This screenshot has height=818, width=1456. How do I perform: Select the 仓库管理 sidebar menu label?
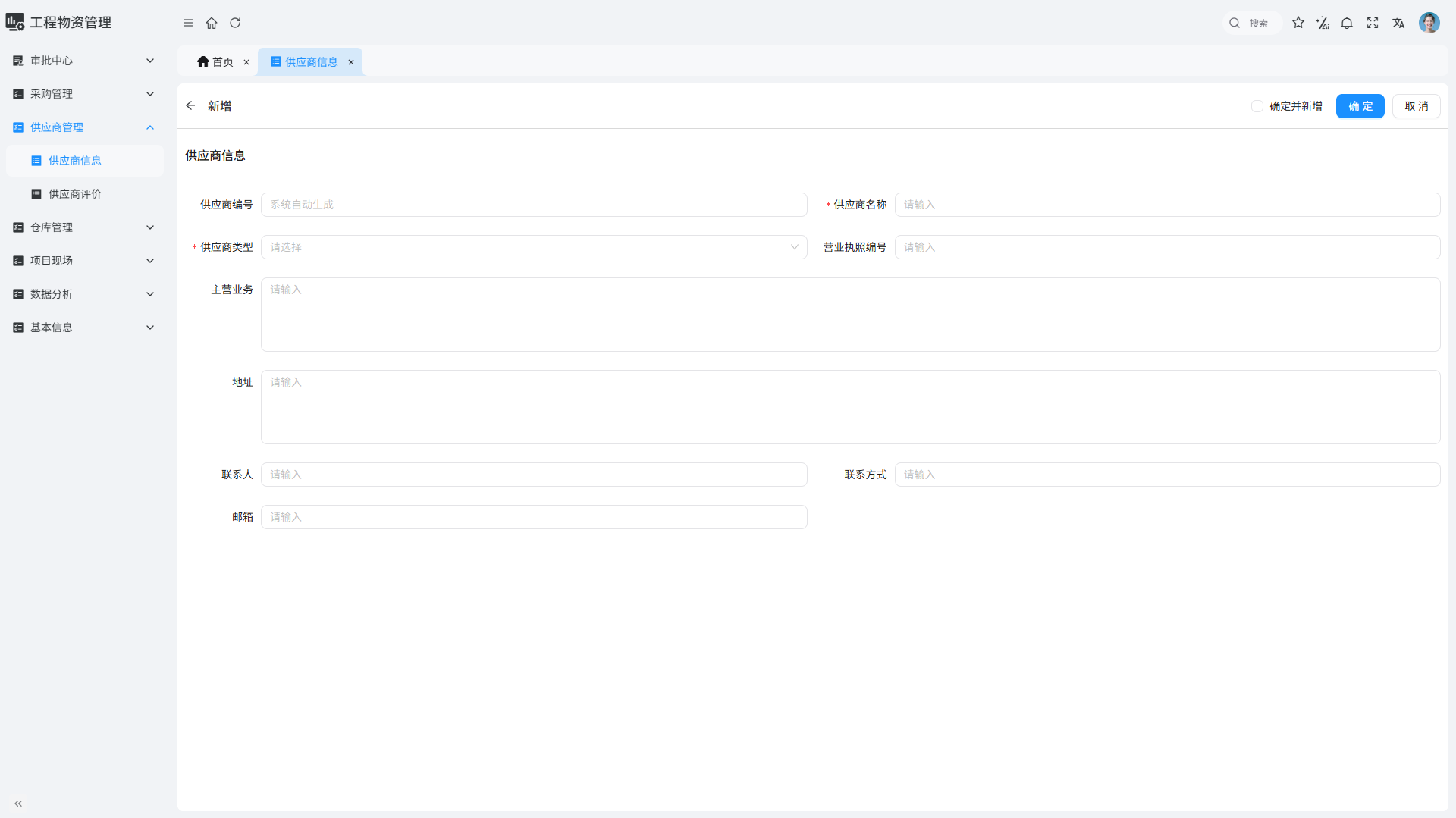click(x=52, y=227)
